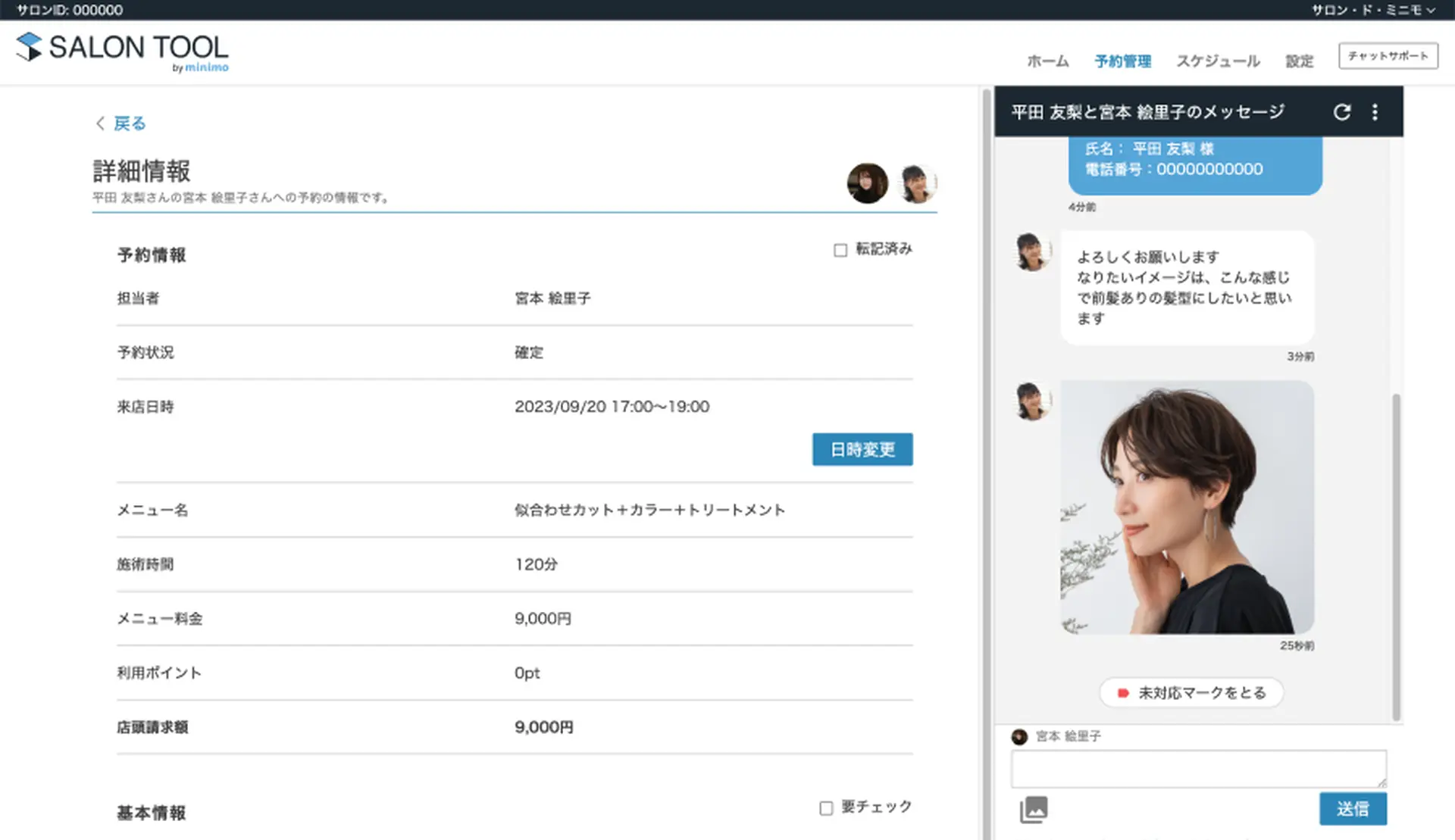Click 未対応マークをとる toggle button

coord(1191,692)
